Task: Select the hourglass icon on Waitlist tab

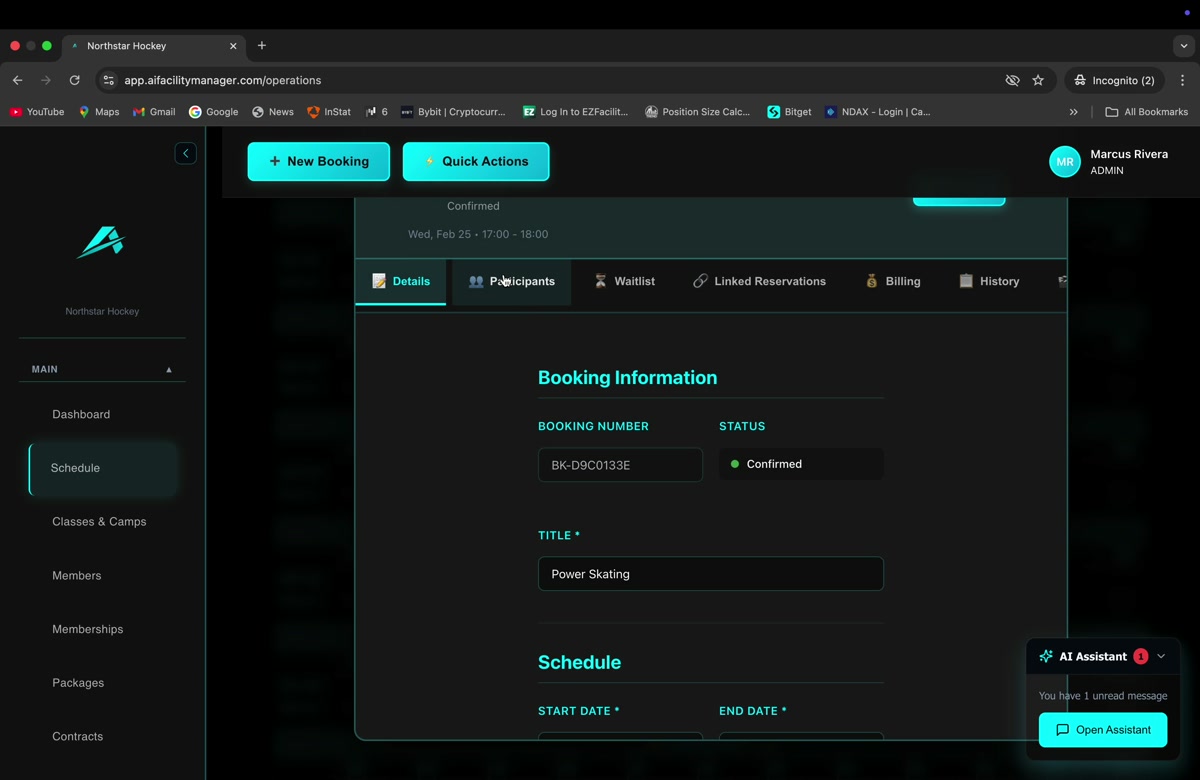Action: point(601,281)
